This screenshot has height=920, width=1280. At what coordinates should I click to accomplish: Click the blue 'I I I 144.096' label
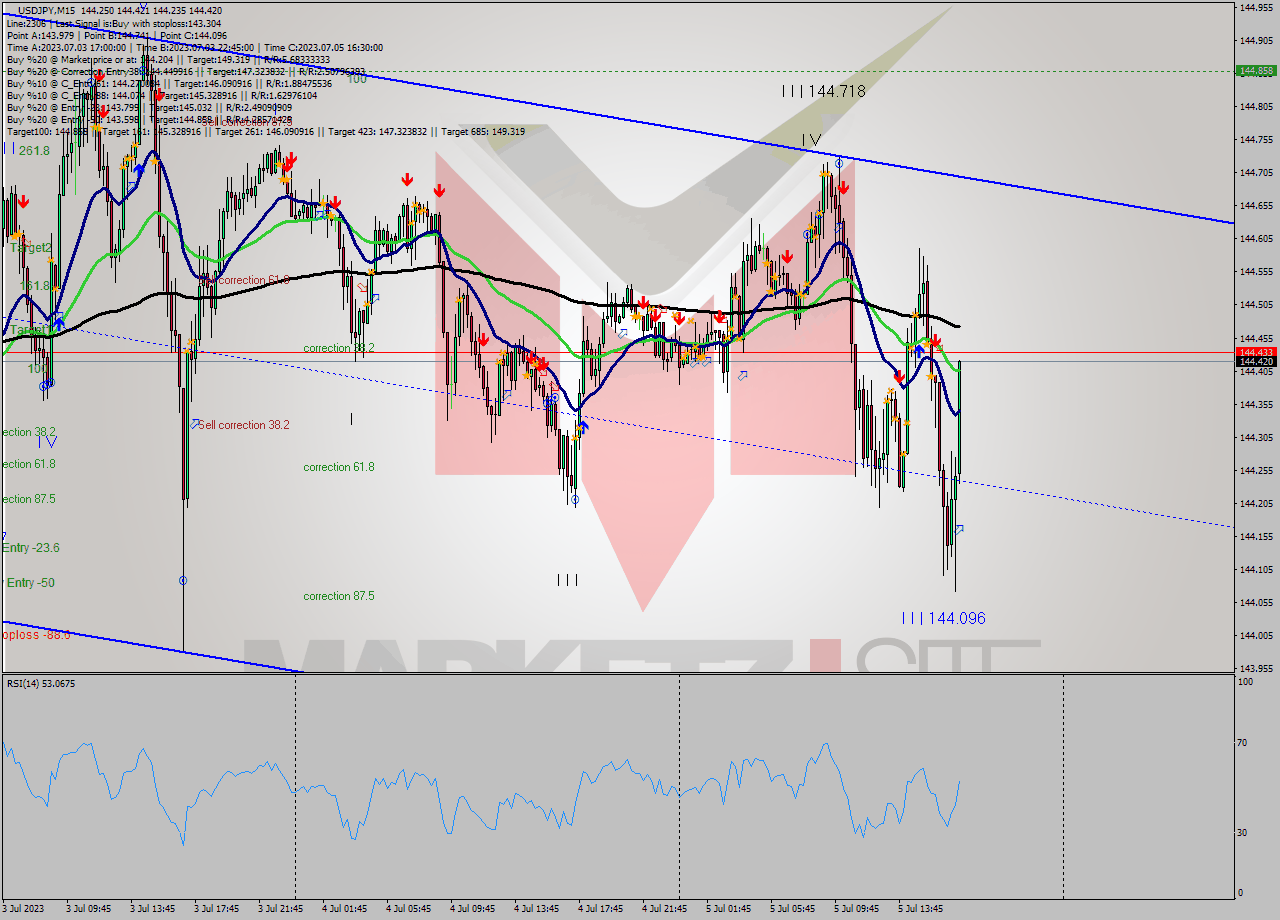tap(943, 618)
